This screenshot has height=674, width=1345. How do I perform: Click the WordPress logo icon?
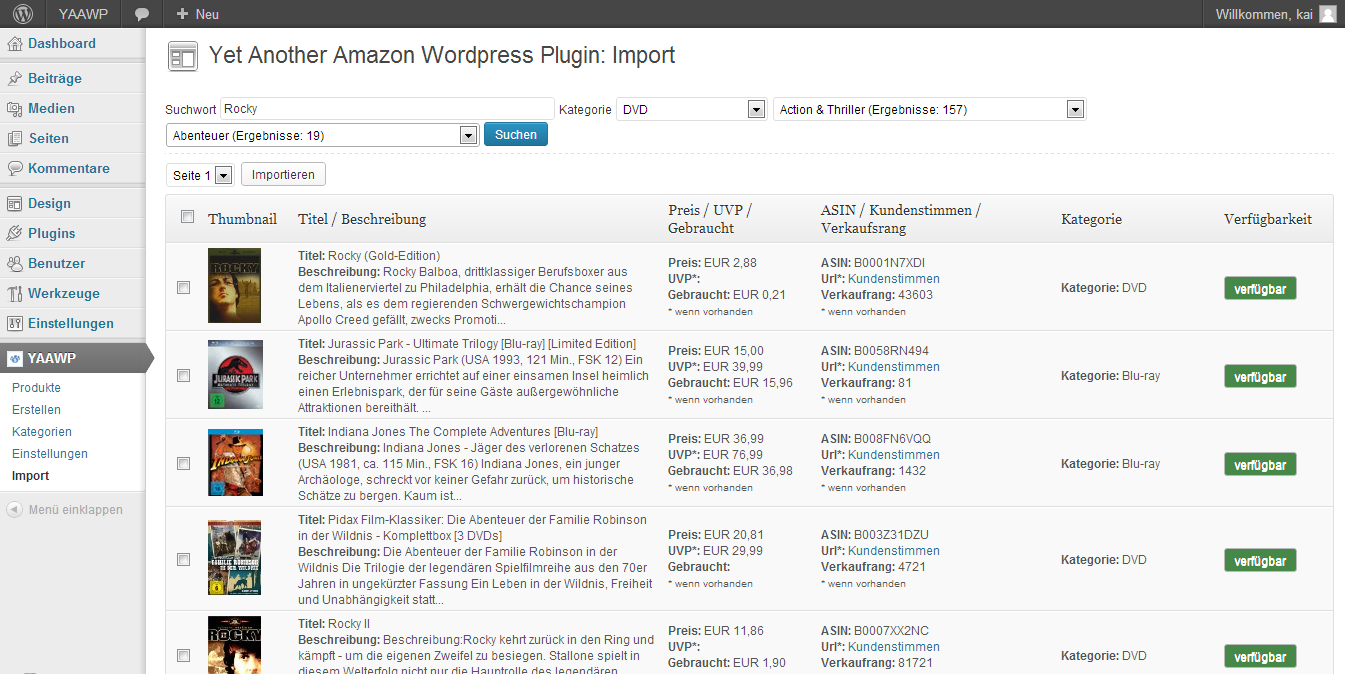point(23,14)
